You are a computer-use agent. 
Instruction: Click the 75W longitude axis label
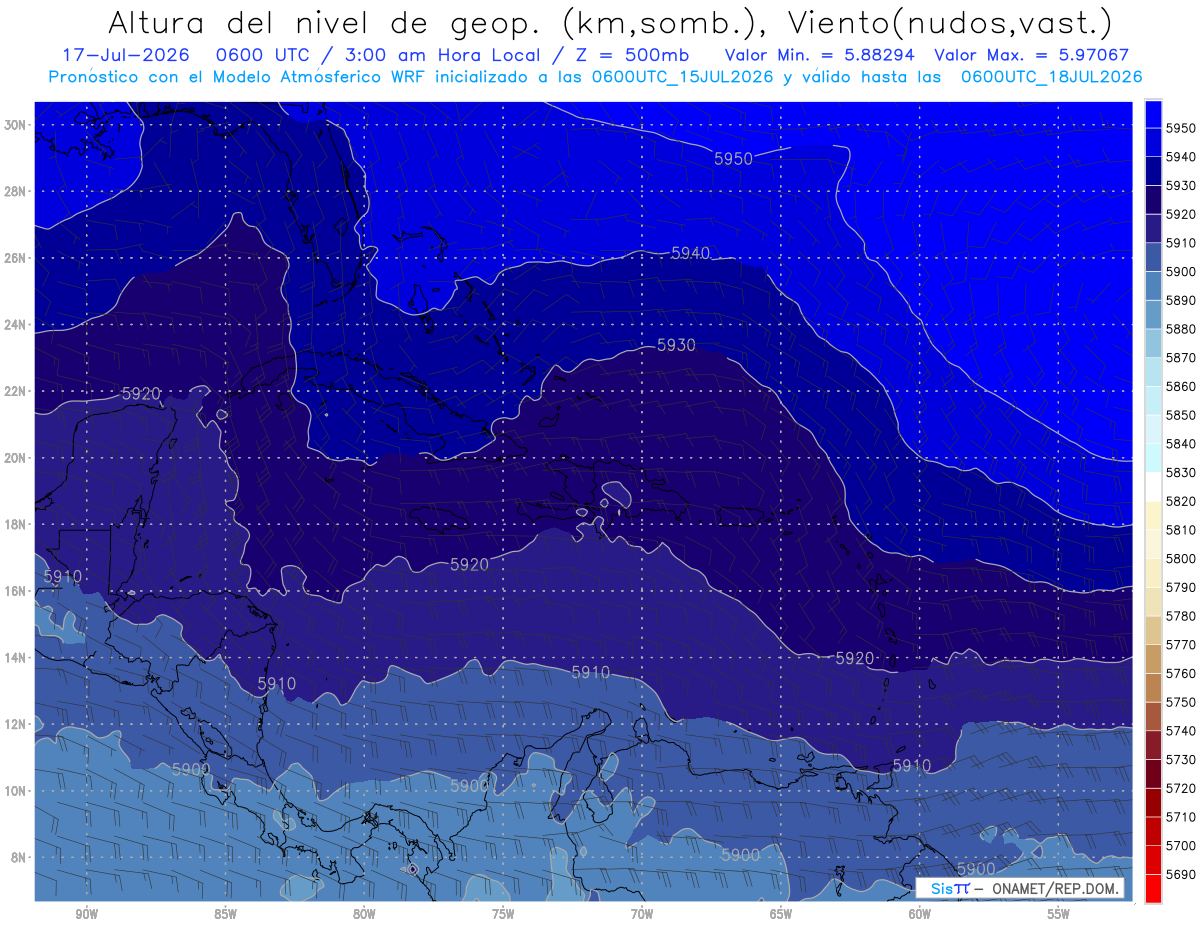tap(503, 914)
